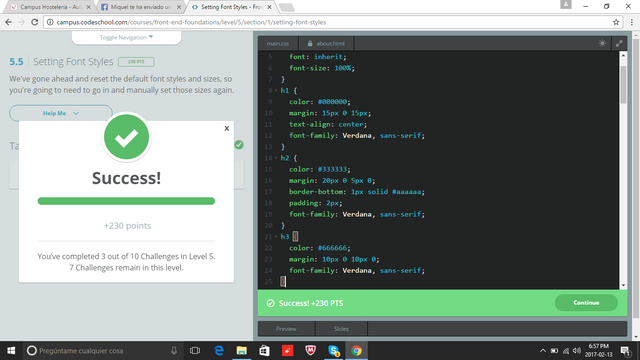Viewport: 640px width, 360px height.
Task: Close the Success popup with X
Action: tap(227, 128)
